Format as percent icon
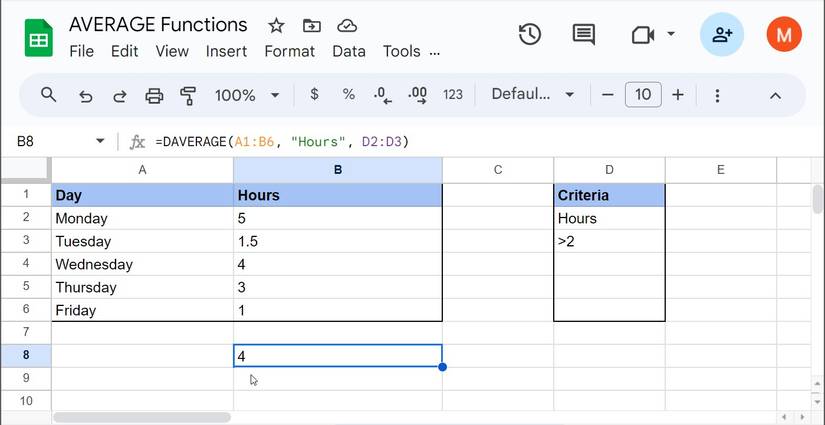The image size is (825, 425). click(348, 95)
